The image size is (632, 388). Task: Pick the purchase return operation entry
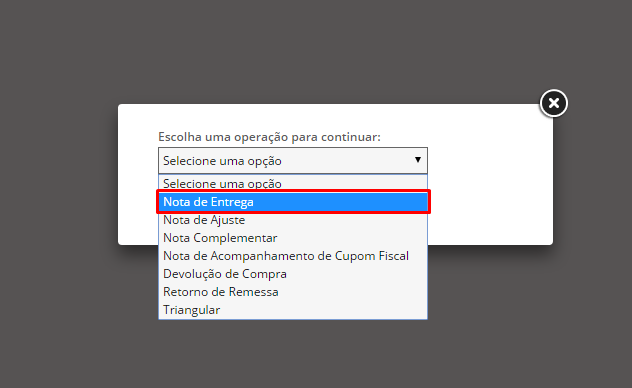293,274
